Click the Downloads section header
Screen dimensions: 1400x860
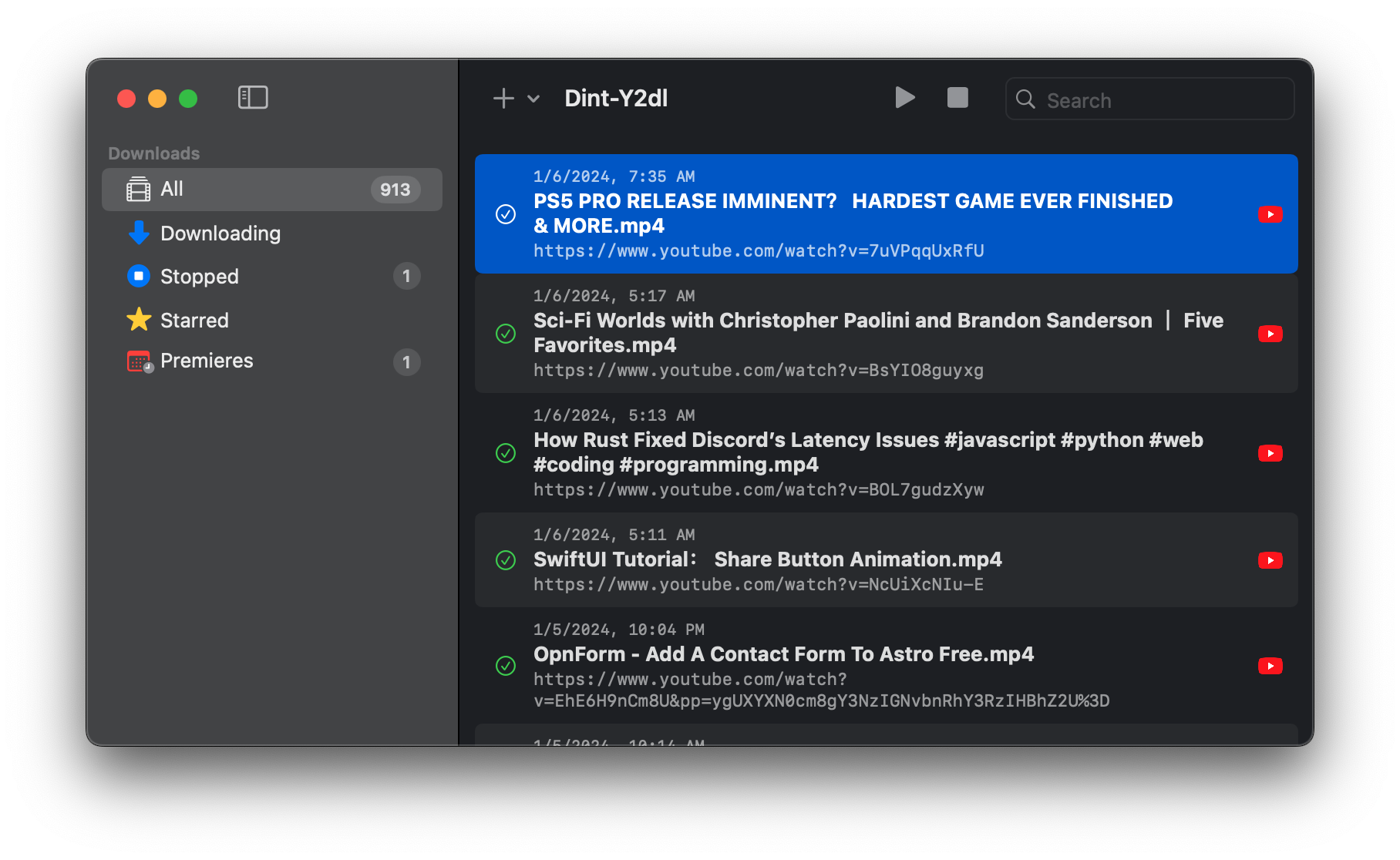click(x=154, y=153)
